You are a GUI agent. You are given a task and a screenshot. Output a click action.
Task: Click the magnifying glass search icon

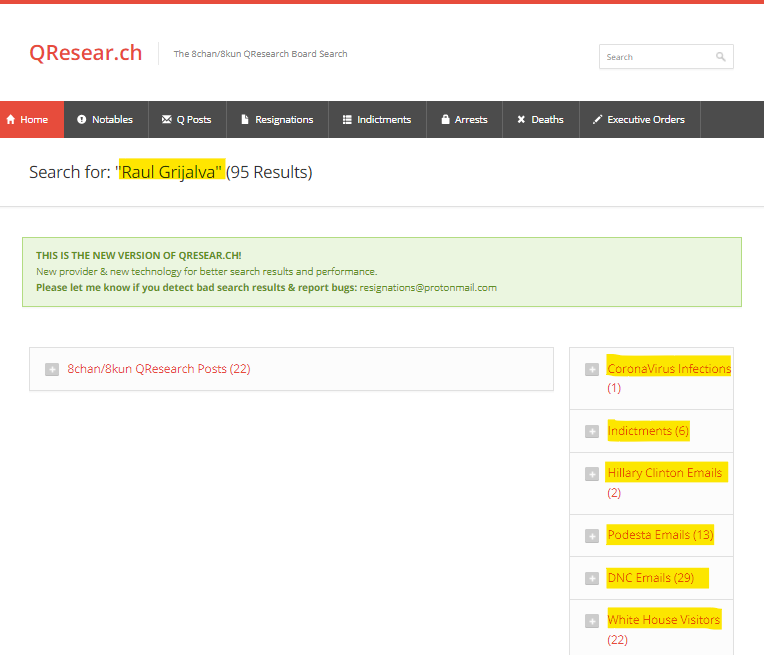tap(721, 57)
